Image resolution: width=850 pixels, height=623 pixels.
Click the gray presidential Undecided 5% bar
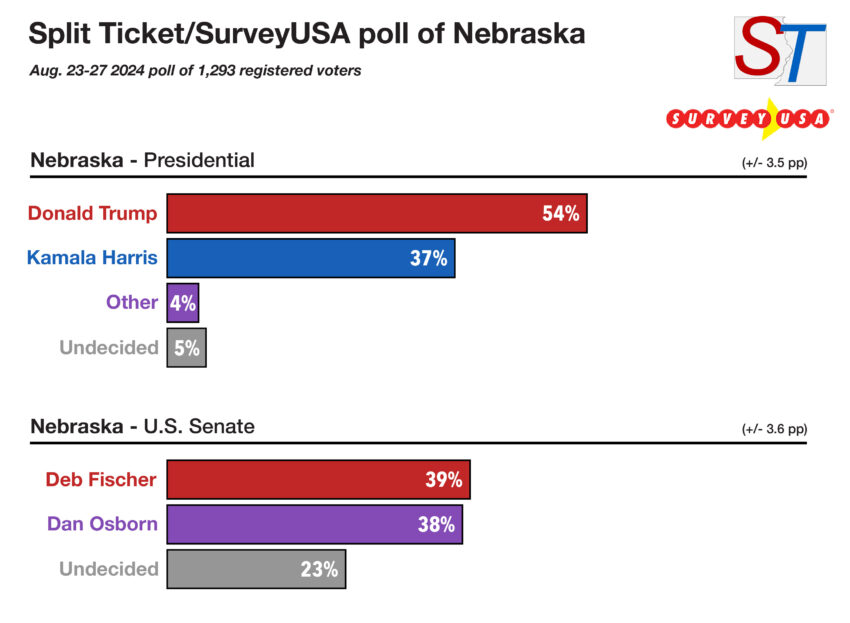[186, 347]
